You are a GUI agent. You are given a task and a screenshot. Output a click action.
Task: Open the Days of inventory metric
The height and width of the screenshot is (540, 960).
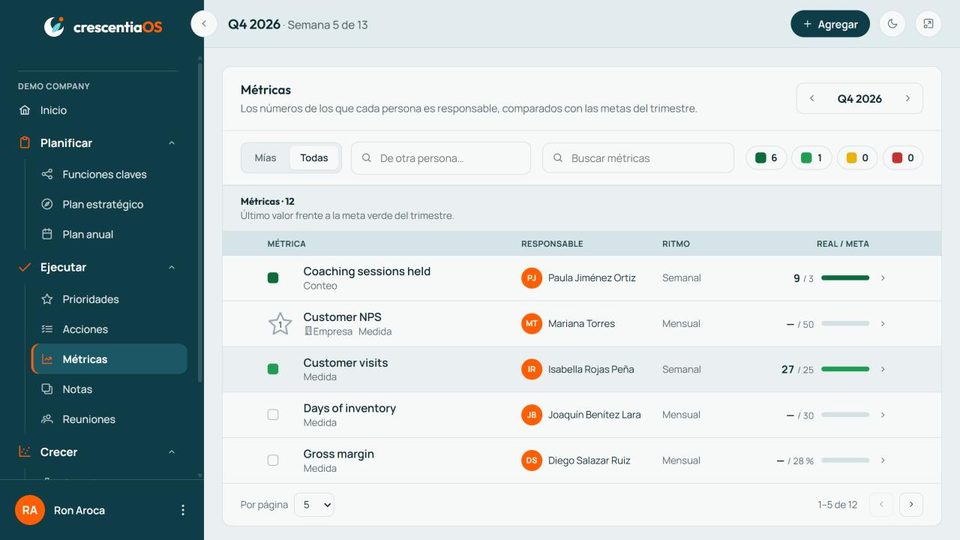350,408
